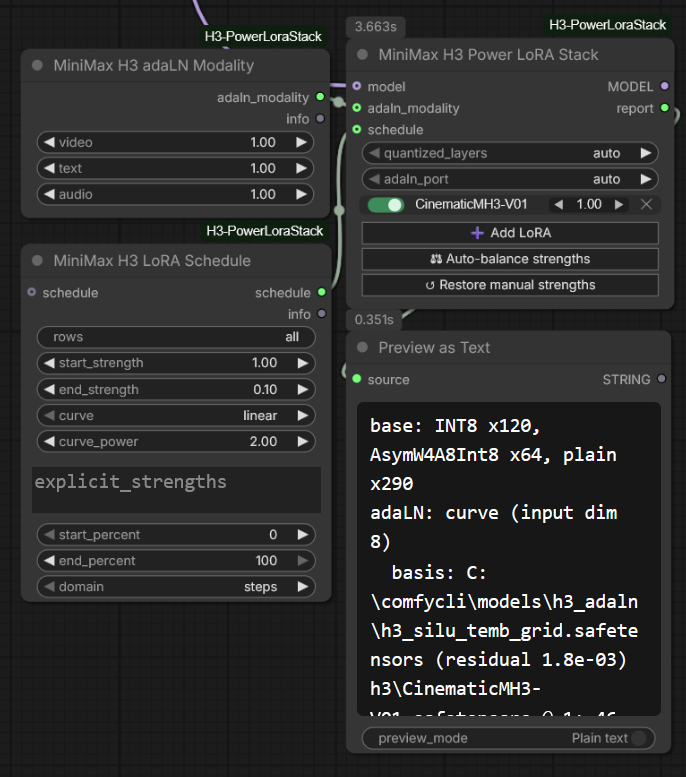The width and height of the screenshot is (686, 777).
Task: Select next quantized_layers option with right arrow
Action: tap(645, 153)
